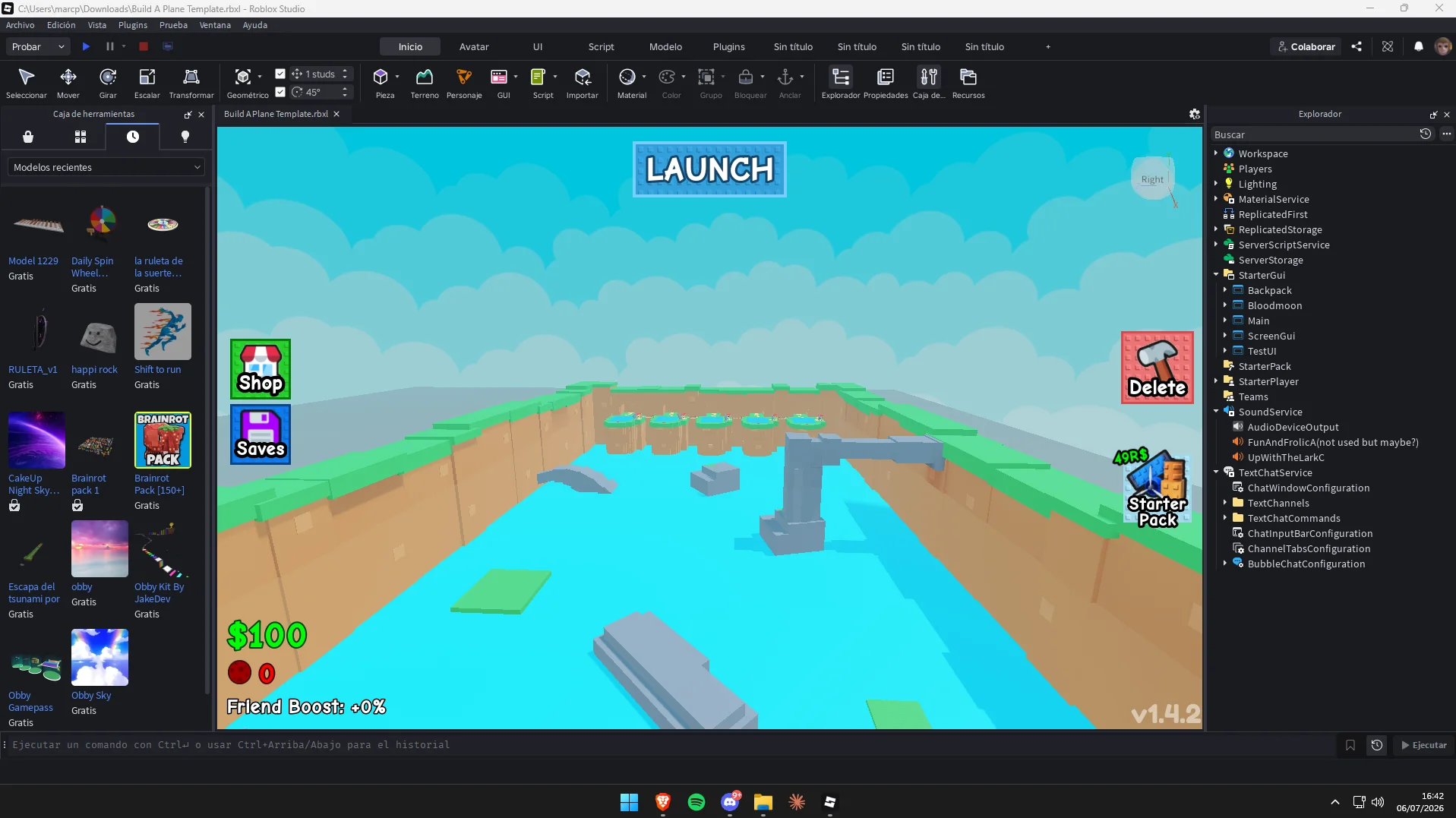Switch to the Modelo ribbon tab
This screenshot has height=818, width=1456.
click(665, 46)
